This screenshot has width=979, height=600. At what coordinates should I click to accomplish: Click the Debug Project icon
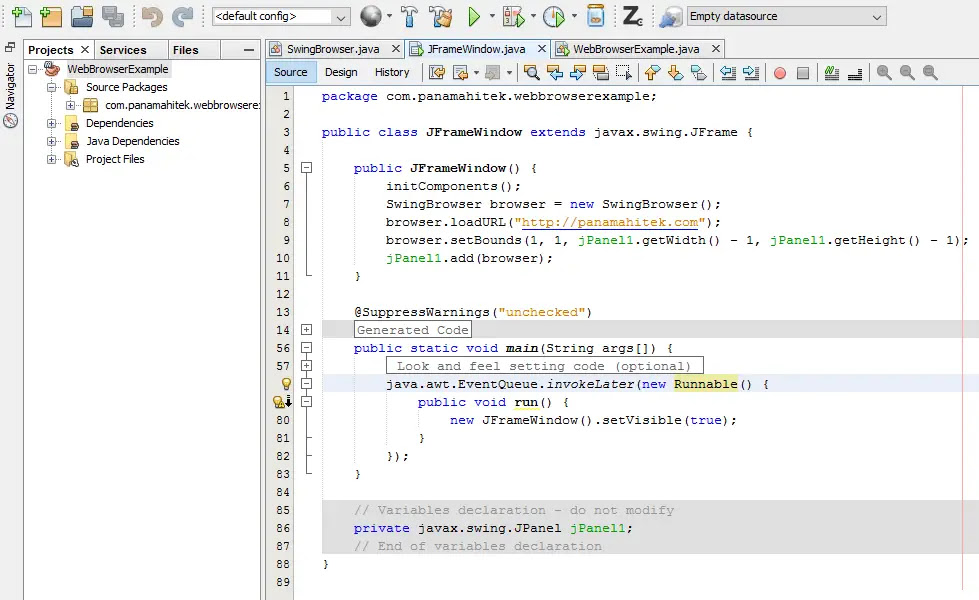click(x=513, y=17)
